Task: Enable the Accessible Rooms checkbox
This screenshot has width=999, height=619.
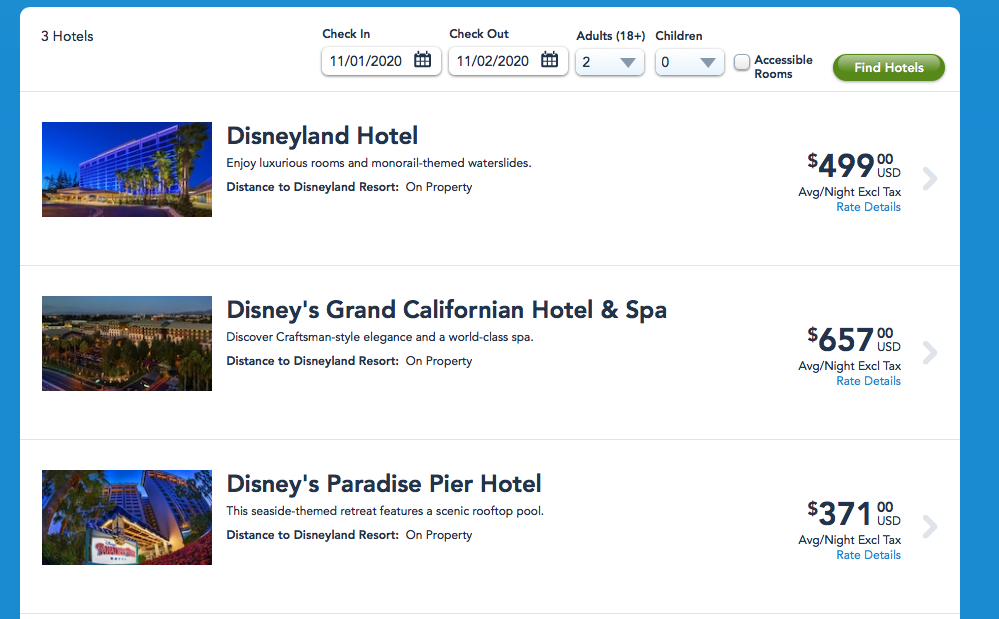Action: point(742,63)
